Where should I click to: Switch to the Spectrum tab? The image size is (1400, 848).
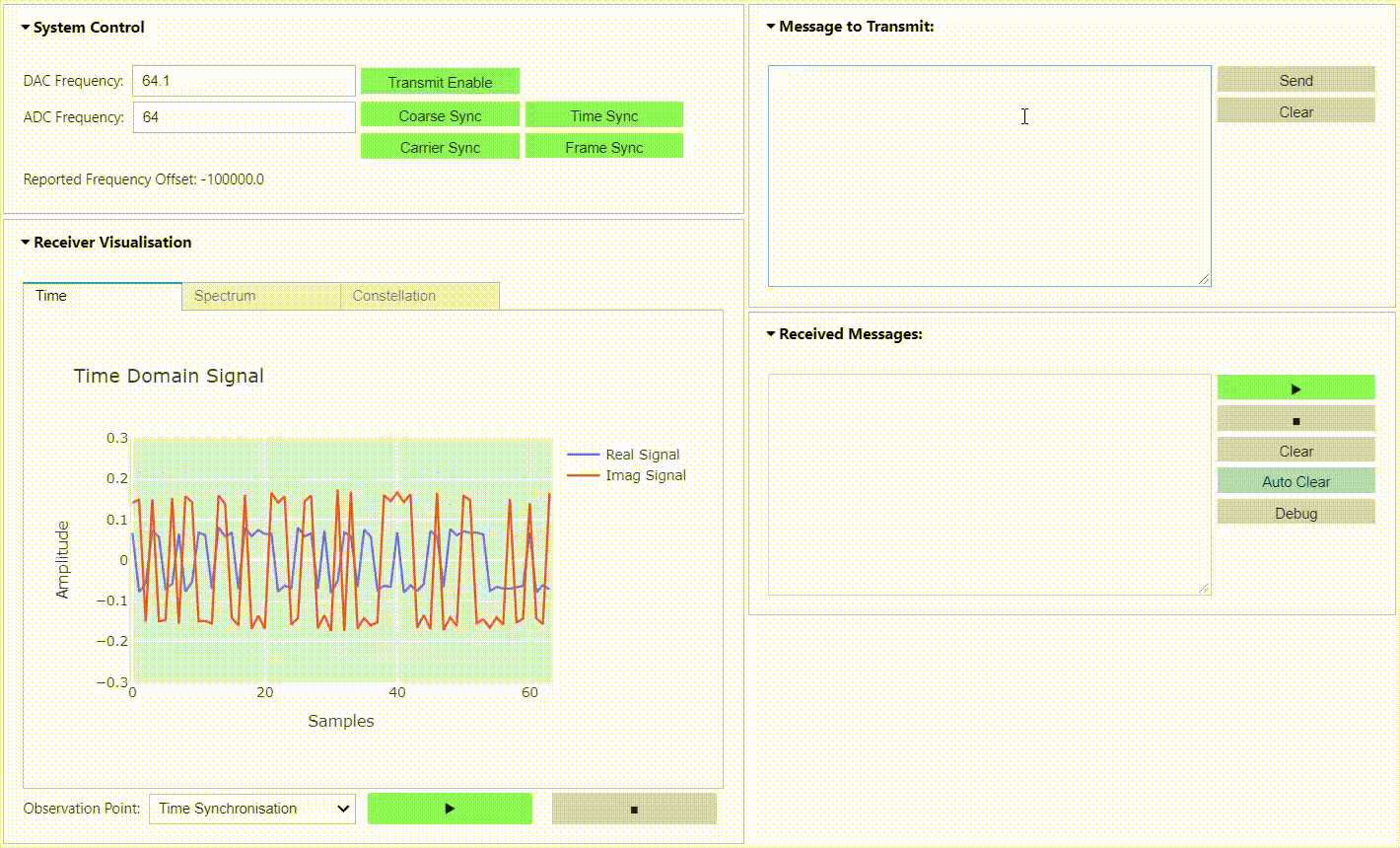tap(261, 296)
